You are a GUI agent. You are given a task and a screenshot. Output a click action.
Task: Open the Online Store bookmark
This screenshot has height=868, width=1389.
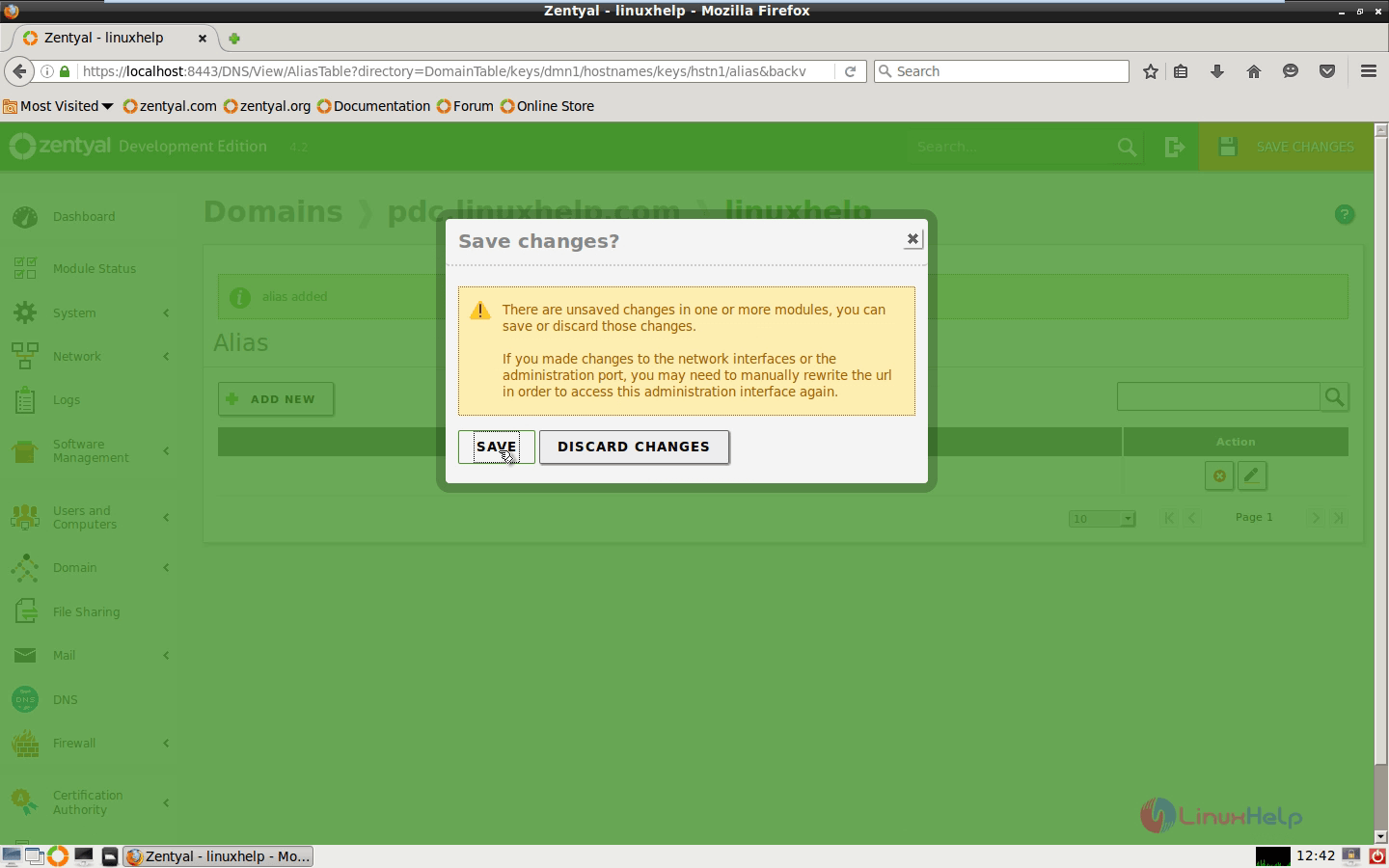(x=547, y=106)
